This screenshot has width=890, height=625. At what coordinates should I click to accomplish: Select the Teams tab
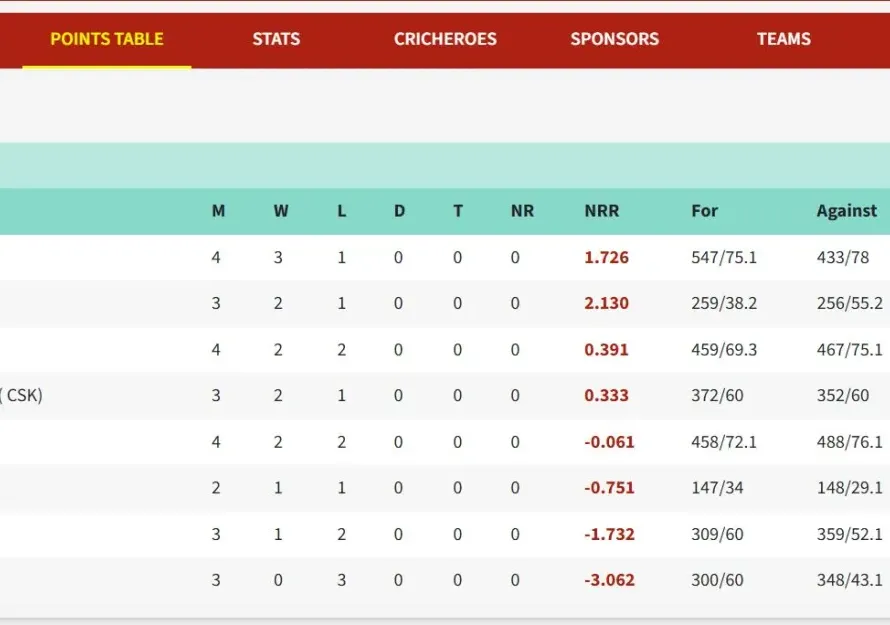(783, 39)
